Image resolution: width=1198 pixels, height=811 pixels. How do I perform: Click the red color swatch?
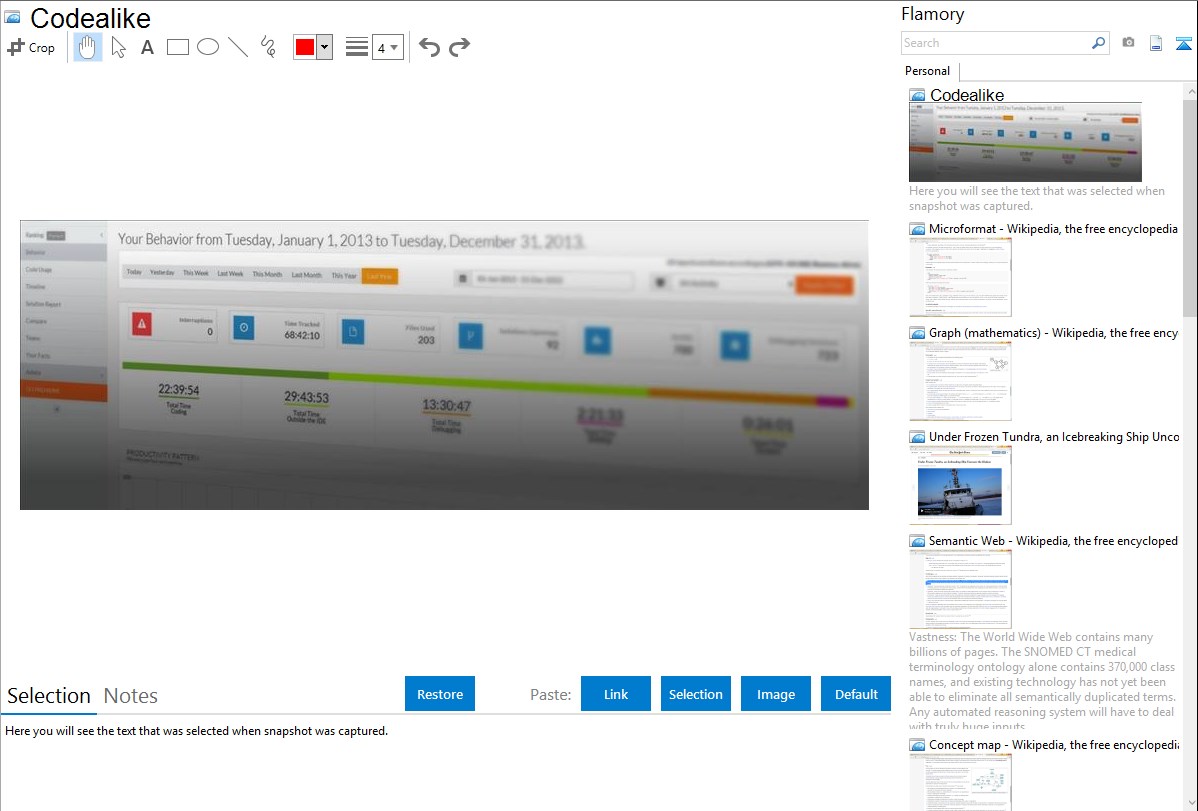pyautogui.click(x=304, y=47)
